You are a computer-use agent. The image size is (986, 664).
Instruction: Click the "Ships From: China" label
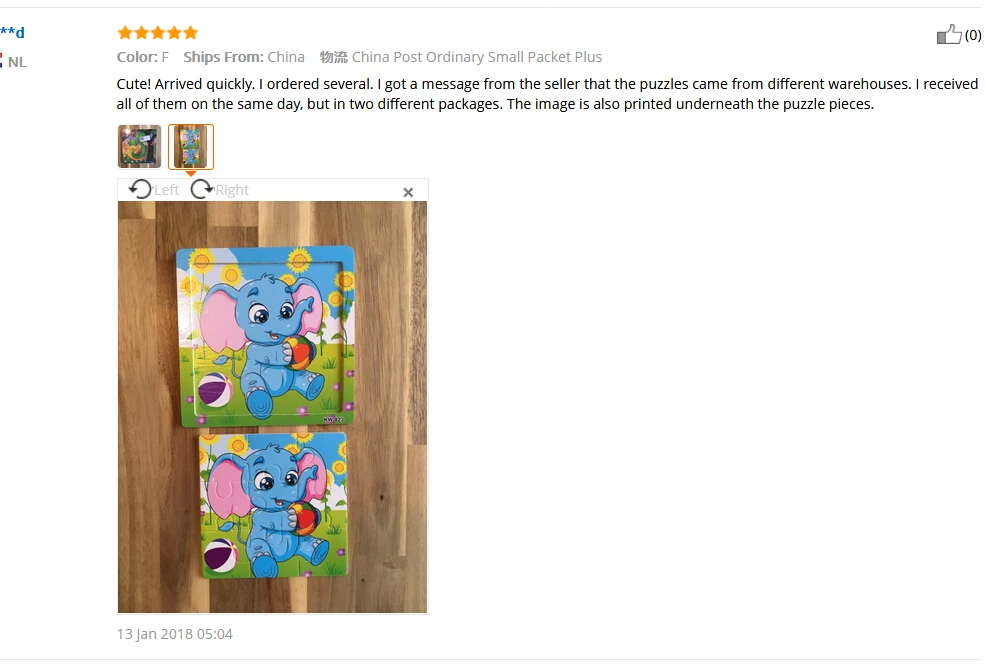pos(244,57)
